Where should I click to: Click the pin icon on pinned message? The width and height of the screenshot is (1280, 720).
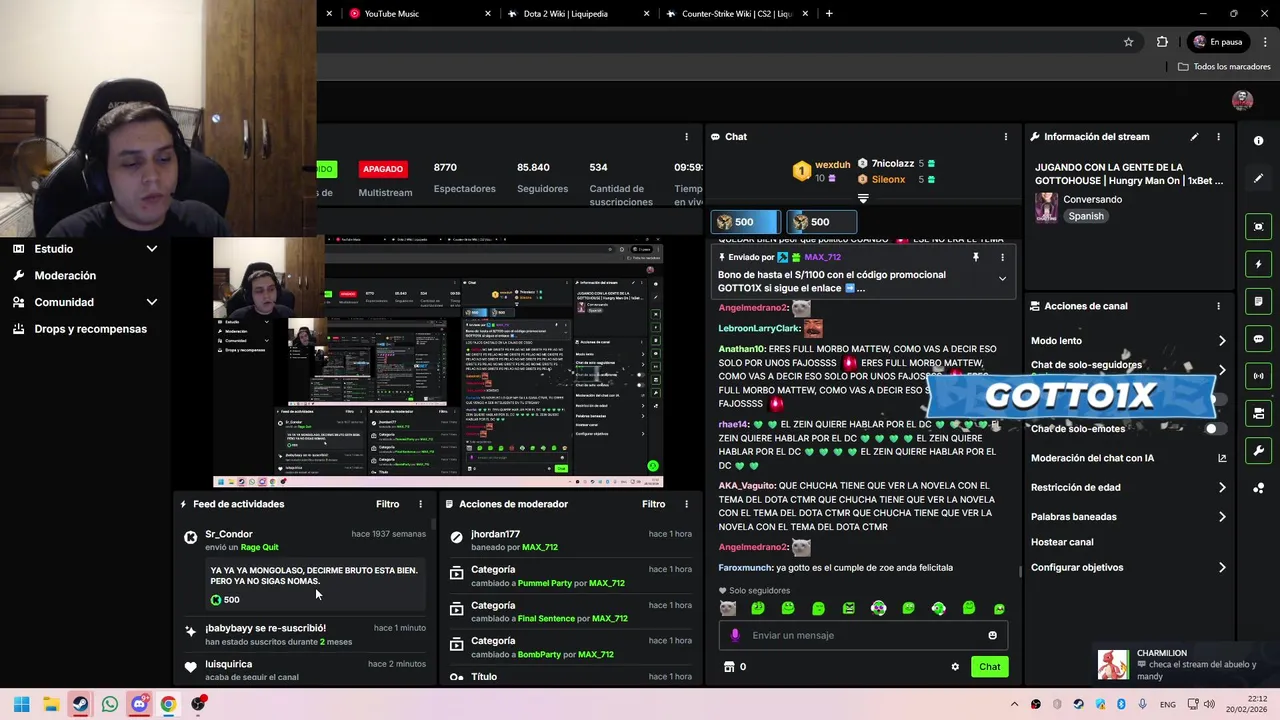pos(975,257)
